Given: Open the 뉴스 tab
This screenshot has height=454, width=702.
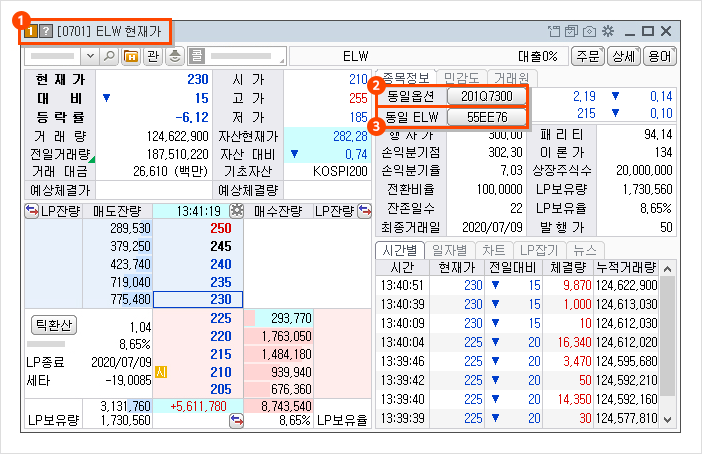Looking at the screenshot, I should pos(585,250).
